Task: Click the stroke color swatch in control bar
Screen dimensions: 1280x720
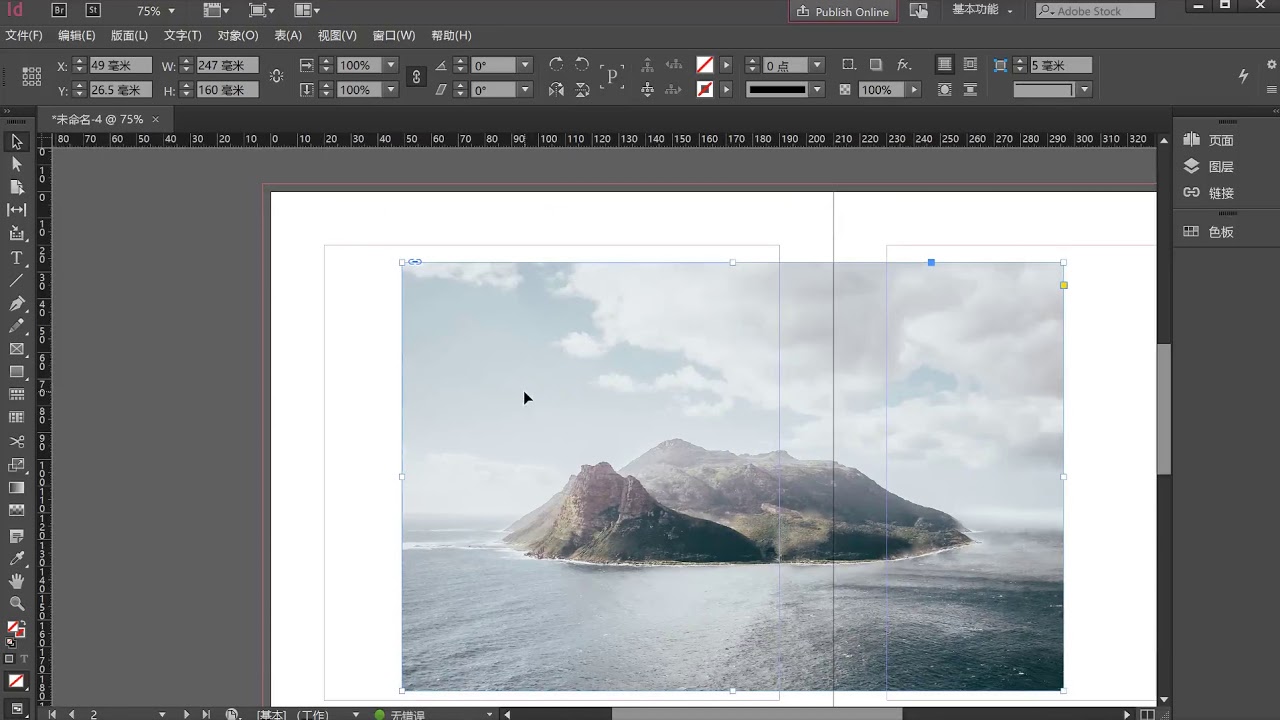Action: (x=705, y=90)
